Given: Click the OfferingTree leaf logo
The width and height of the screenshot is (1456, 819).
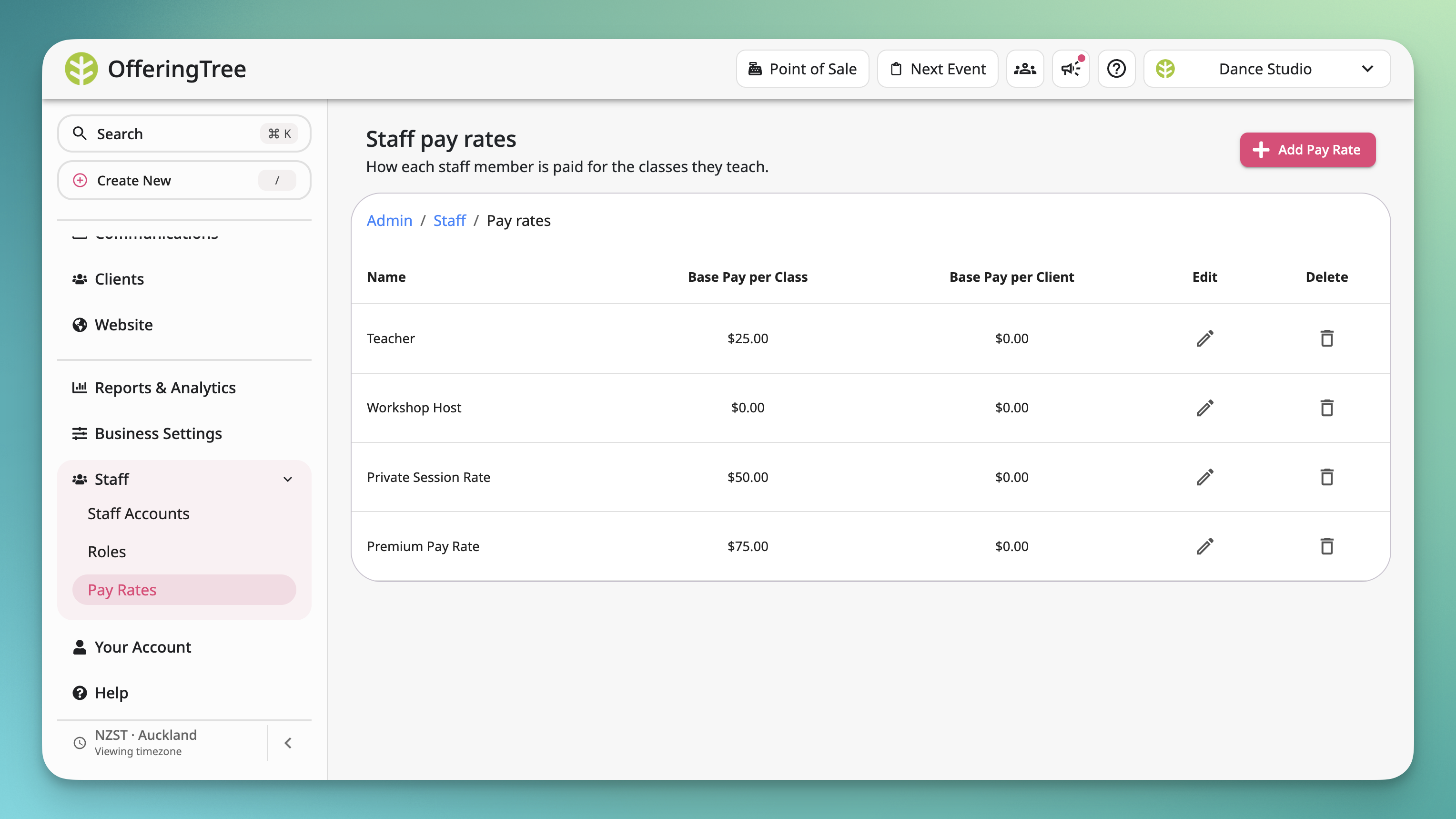Looking at the screenshot, I should click(81, 69).
